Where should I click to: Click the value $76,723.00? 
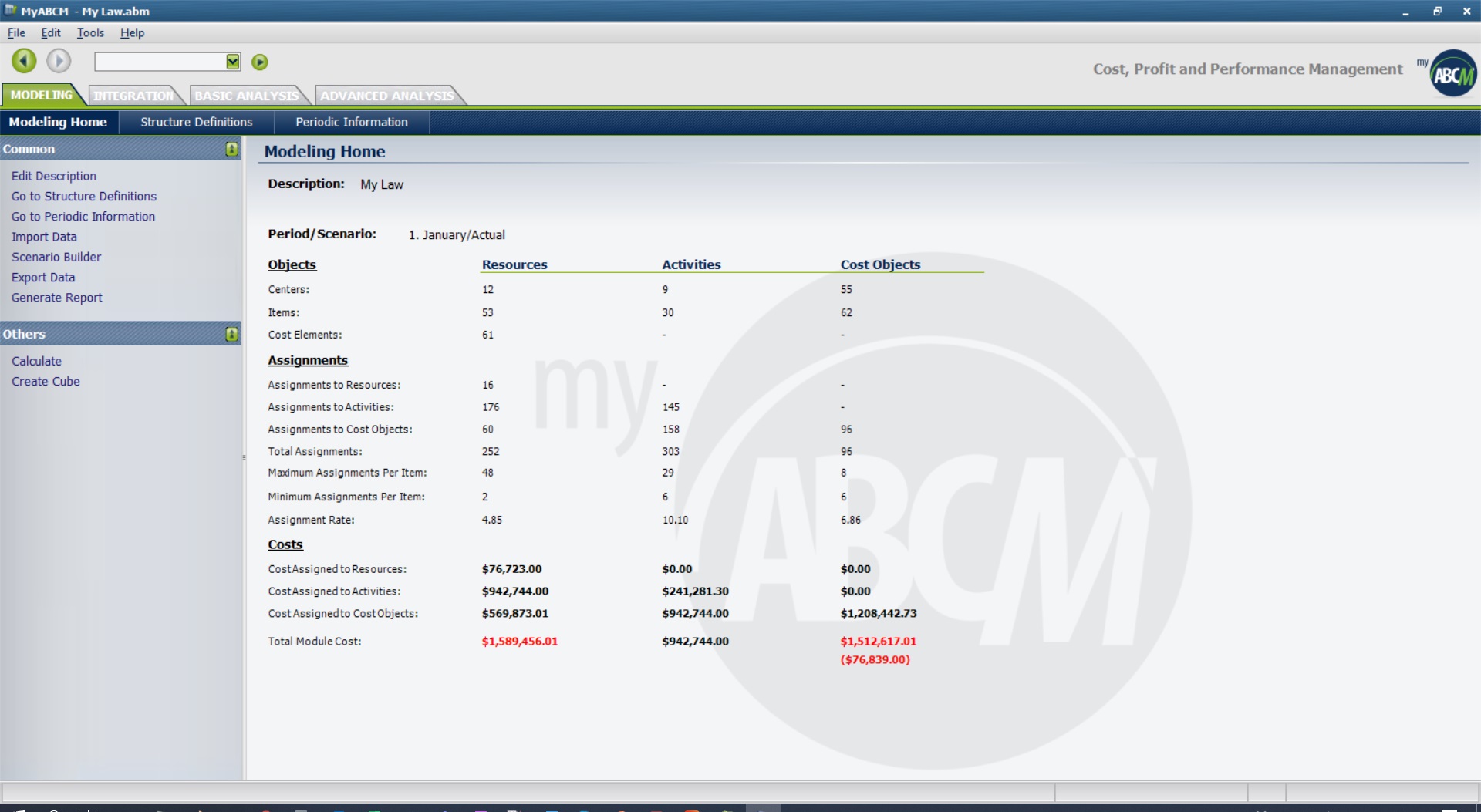511,568
